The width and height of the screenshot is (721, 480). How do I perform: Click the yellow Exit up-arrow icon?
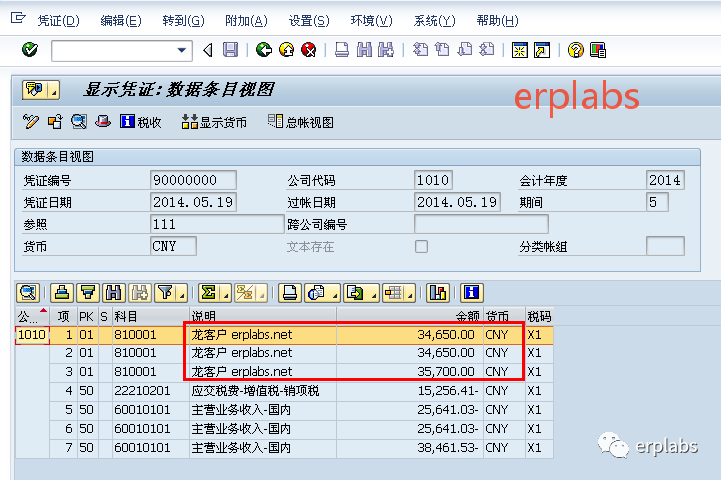coord(287,50)
